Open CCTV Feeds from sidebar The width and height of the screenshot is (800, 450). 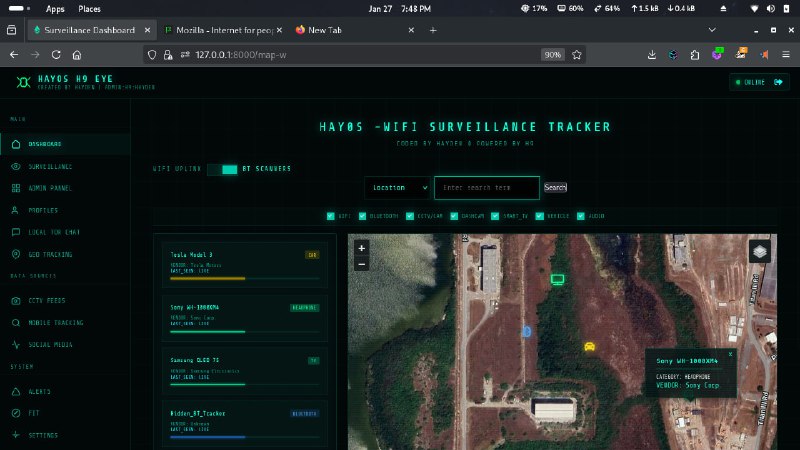[50, 300]
